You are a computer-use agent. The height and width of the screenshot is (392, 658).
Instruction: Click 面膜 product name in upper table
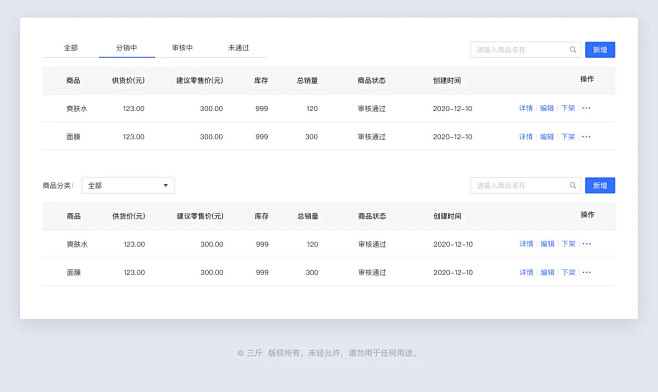click(x=73, y=136)
